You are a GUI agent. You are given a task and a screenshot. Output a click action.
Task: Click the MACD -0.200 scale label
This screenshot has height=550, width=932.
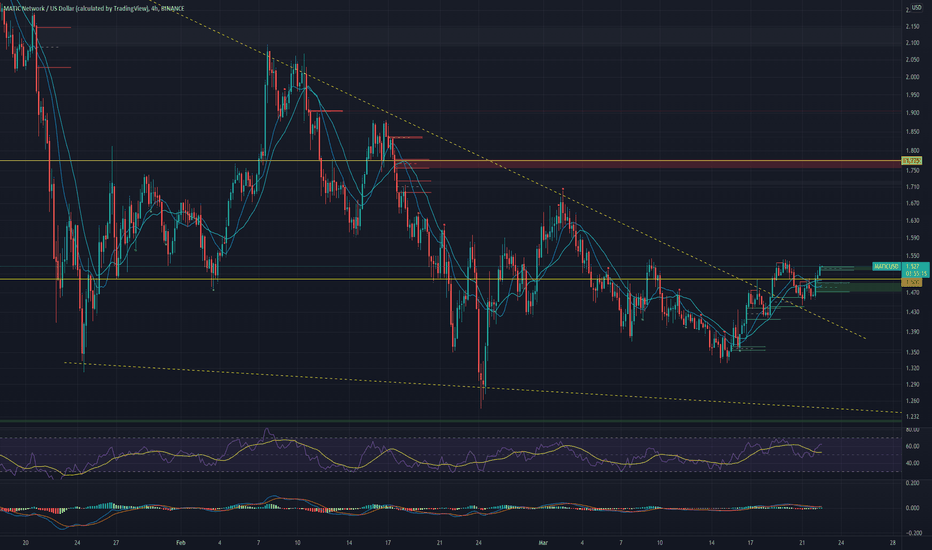pos(912,533)
